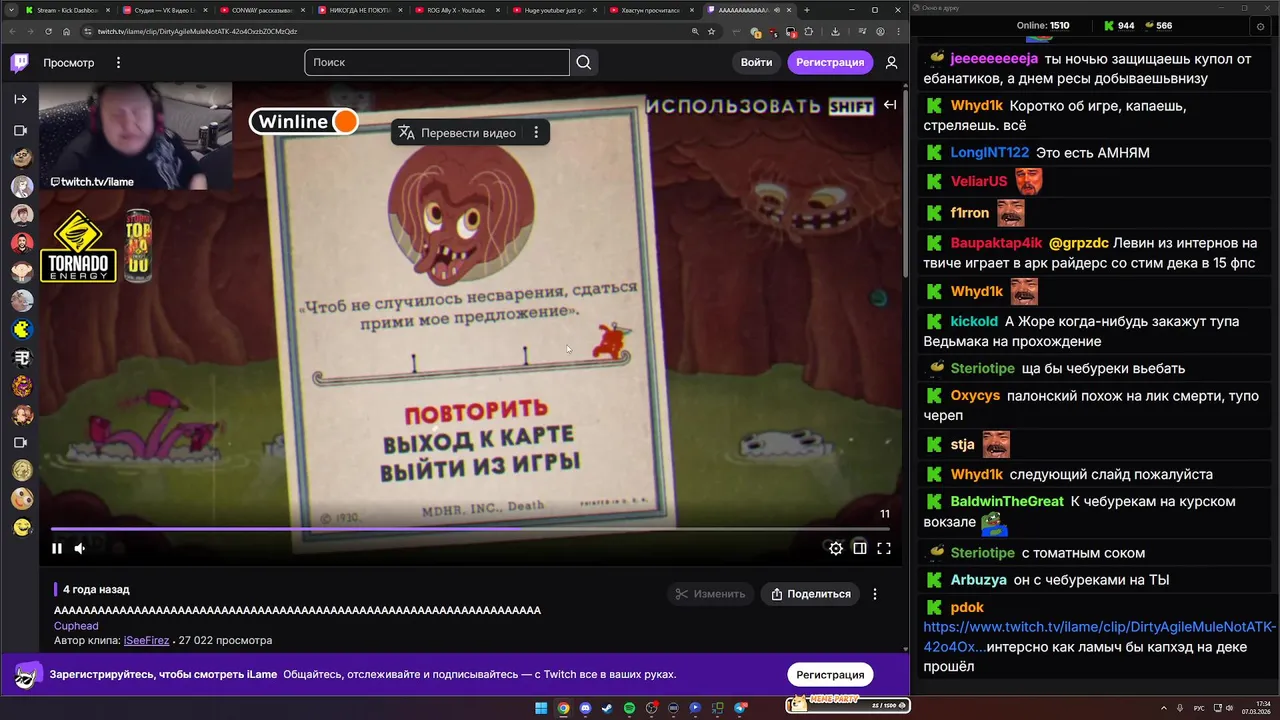Click the bottom banner Регистрация button
This screenshot has width=1280, height=720.
[x=830, y=674]
